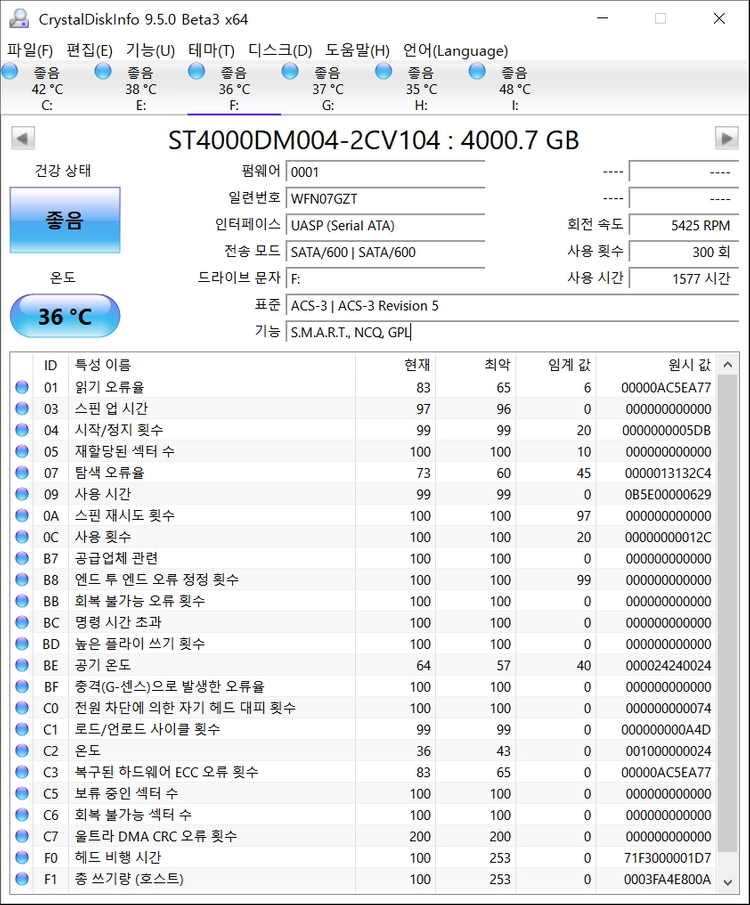Click status icon of 총 쓰기량 (호스트) row
This screenshot has width=750, height=905.
pyautogui.click(x=22, y=878)
